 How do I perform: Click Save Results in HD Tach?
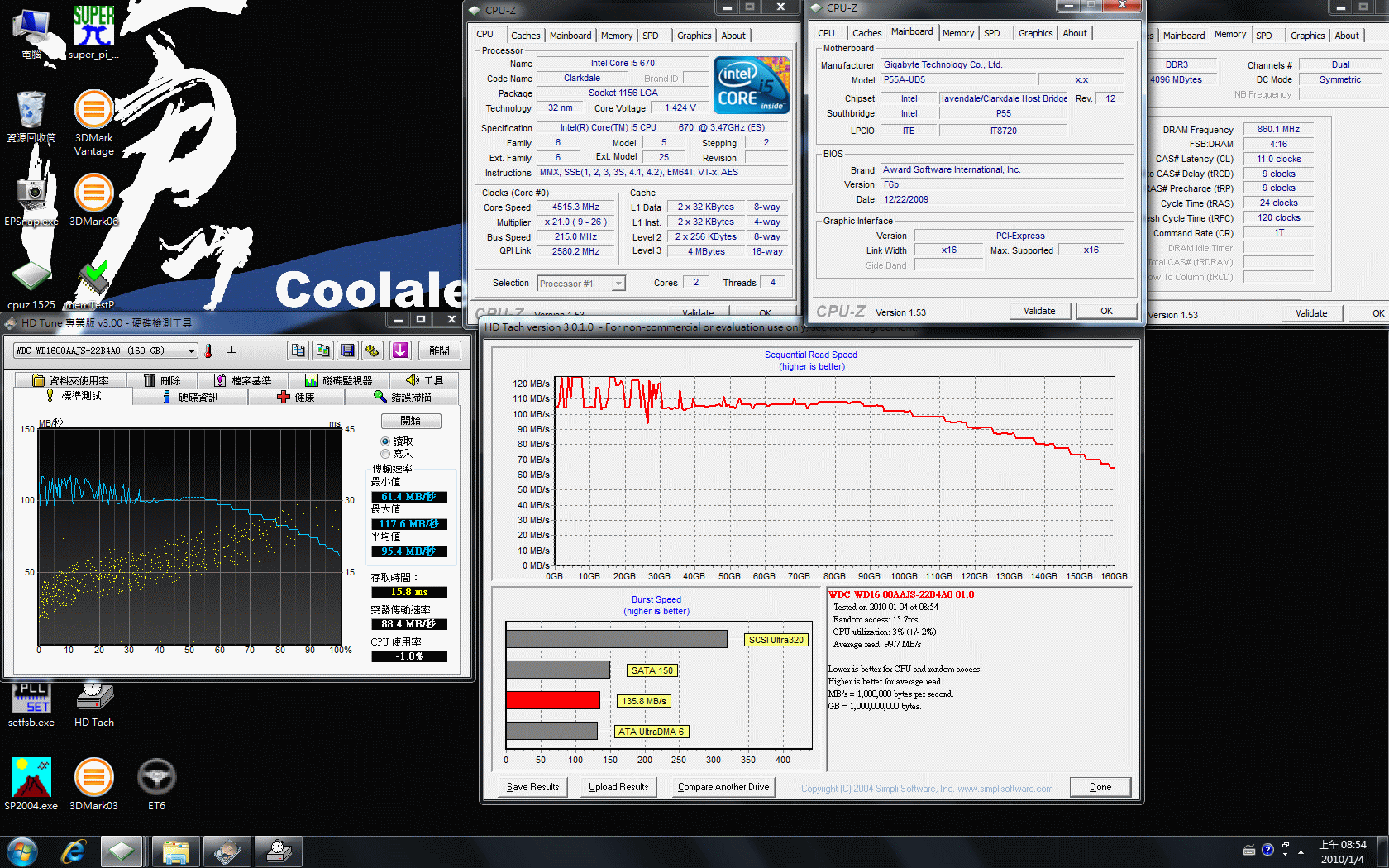click(x=533, y=787)
